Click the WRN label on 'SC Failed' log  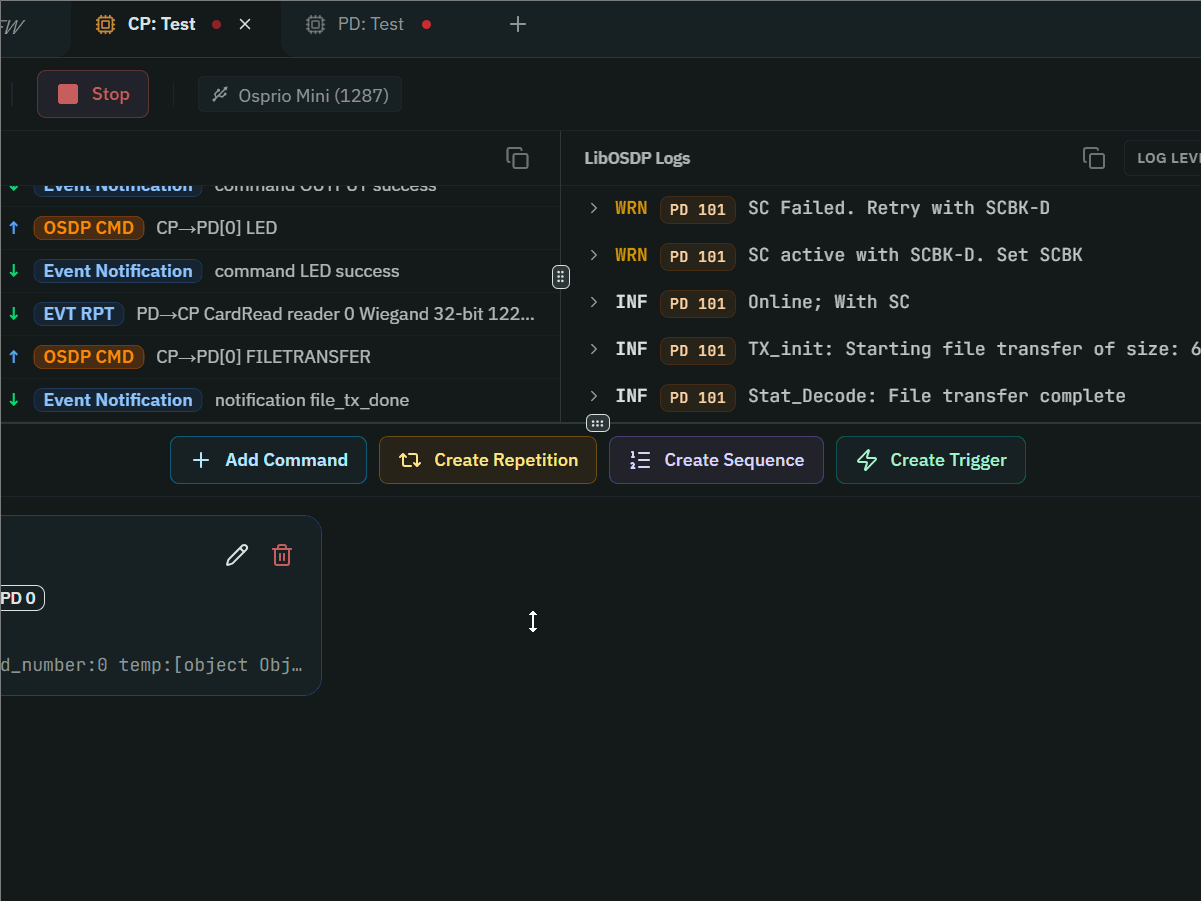[631, 208]
